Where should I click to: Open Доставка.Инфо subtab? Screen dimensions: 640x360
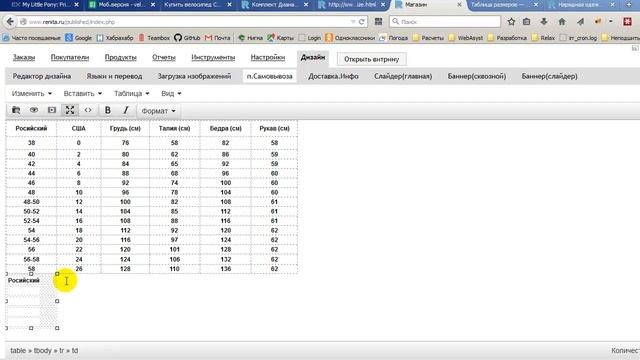click(x=333, y=76)
